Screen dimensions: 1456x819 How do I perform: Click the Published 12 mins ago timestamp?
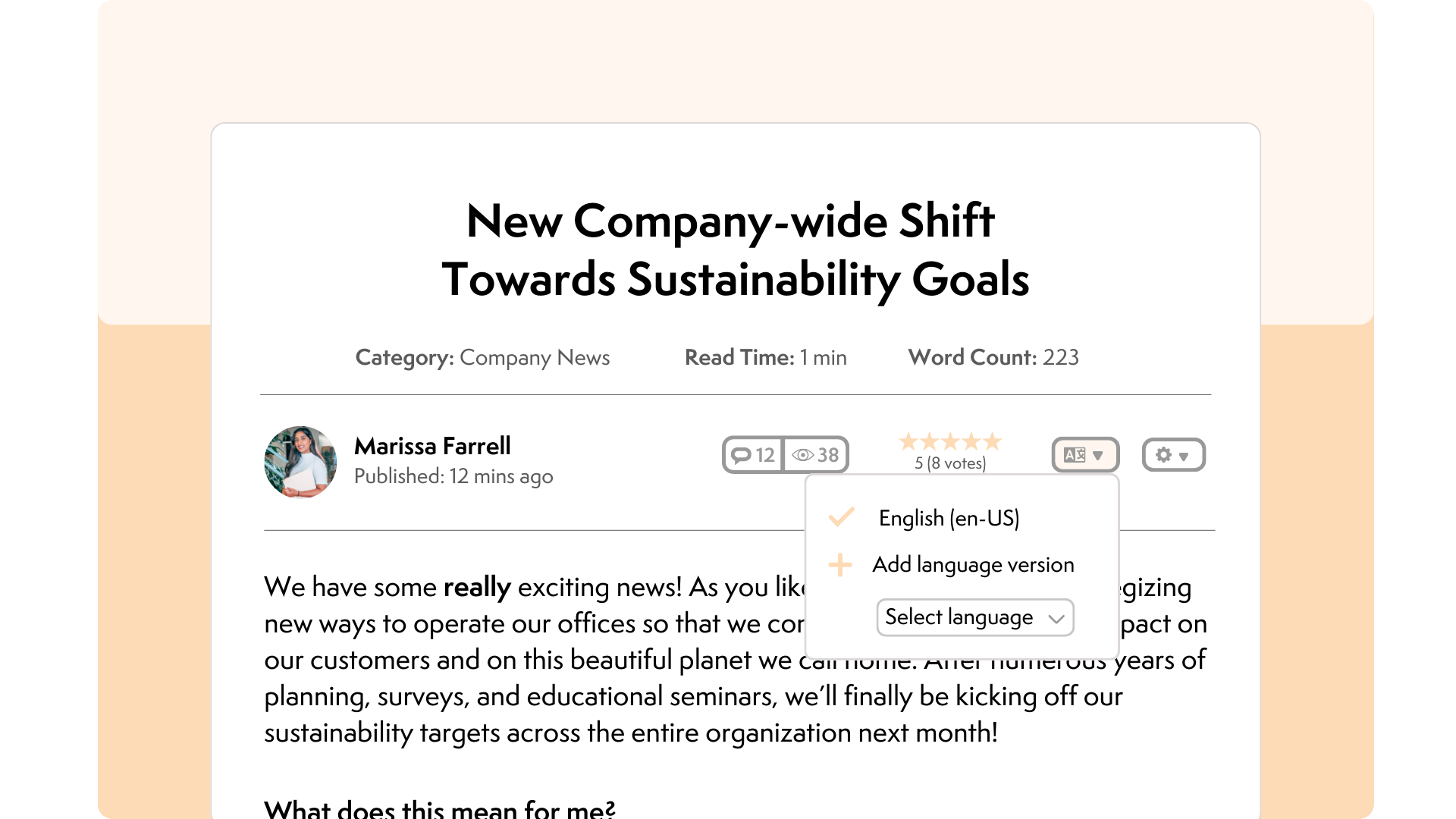click(x=453, y=476)
